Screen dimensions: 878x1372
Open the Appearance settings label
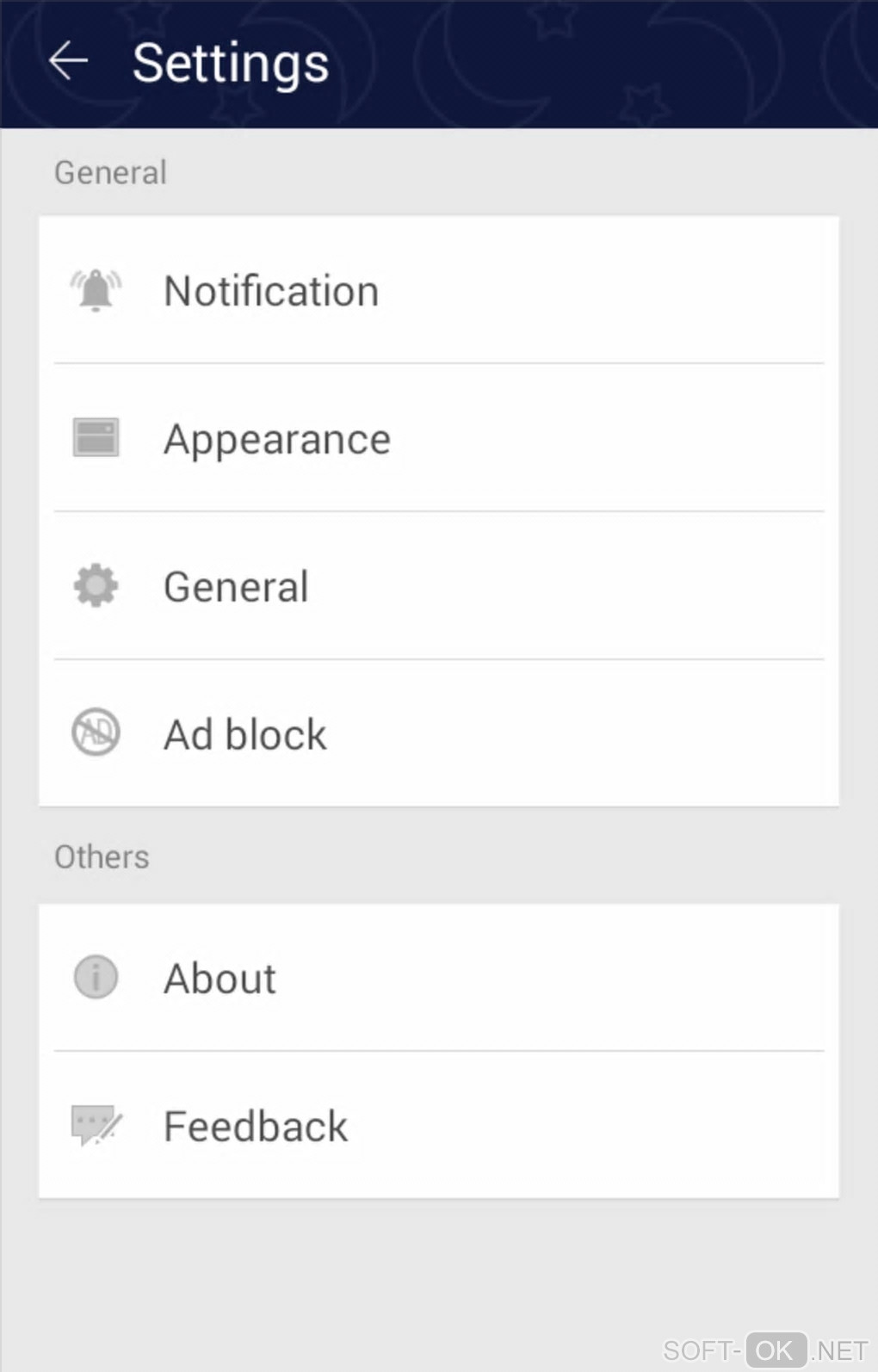click(277, 439)
